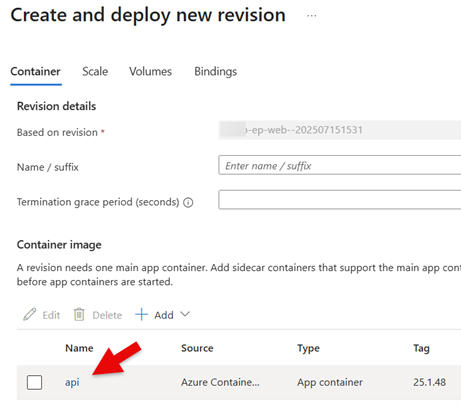
Task: Switch to the Container tab
Action: pyautogui.click(x=35, y=71)
